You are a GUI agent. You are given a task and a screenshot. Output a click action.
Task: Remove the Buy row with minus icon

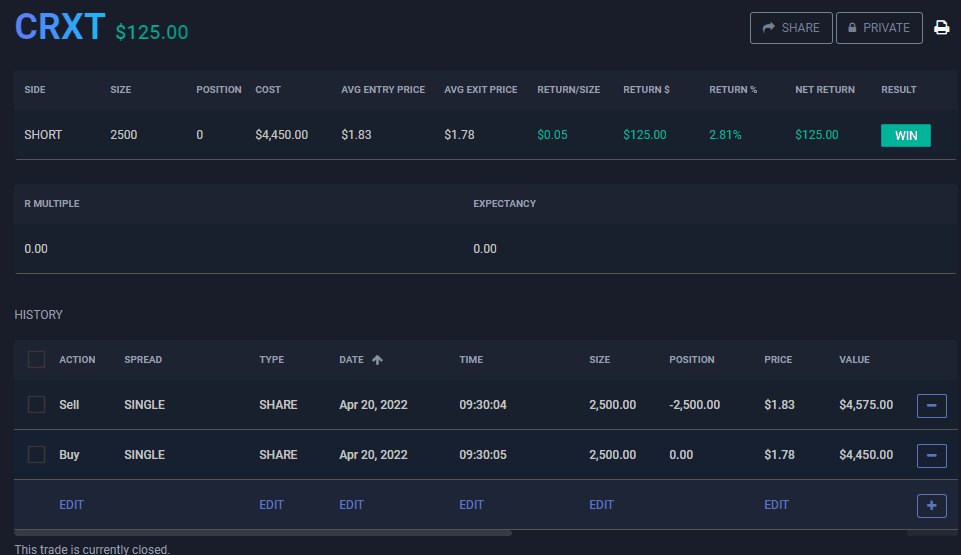click(x=931, y=455)
